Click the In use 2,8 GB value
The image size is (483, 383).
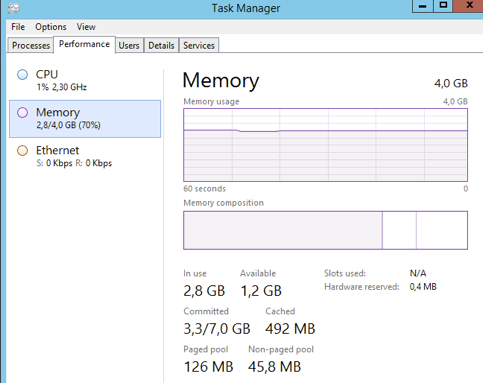tap(204, 291)
